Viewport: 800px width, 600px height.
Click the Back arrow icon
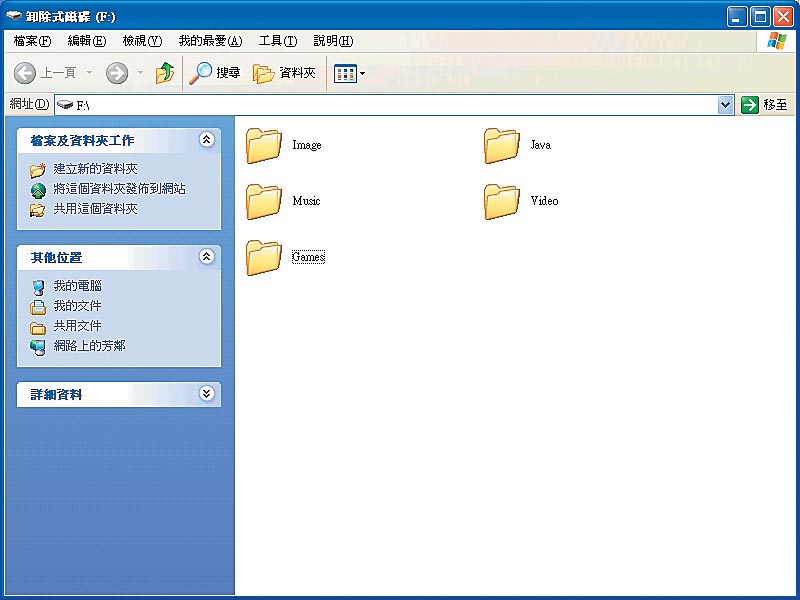[x=24, y=73]
